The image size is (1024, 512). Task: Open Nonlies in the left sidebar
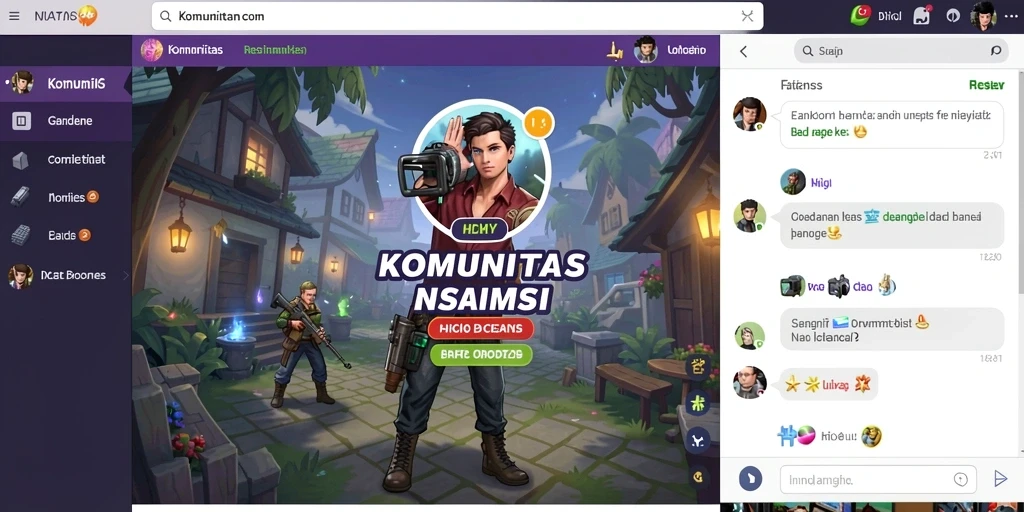click(x=66, y=197)
